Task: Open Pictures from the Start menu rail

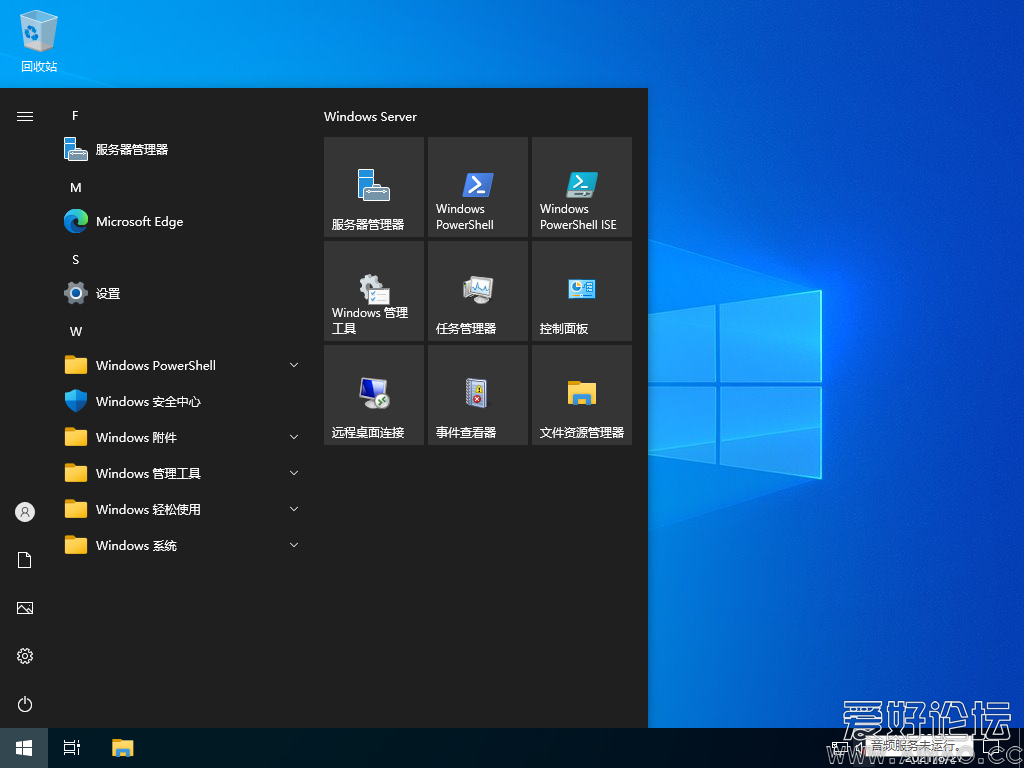Action: pyautogui.click(x=25, y=608)
